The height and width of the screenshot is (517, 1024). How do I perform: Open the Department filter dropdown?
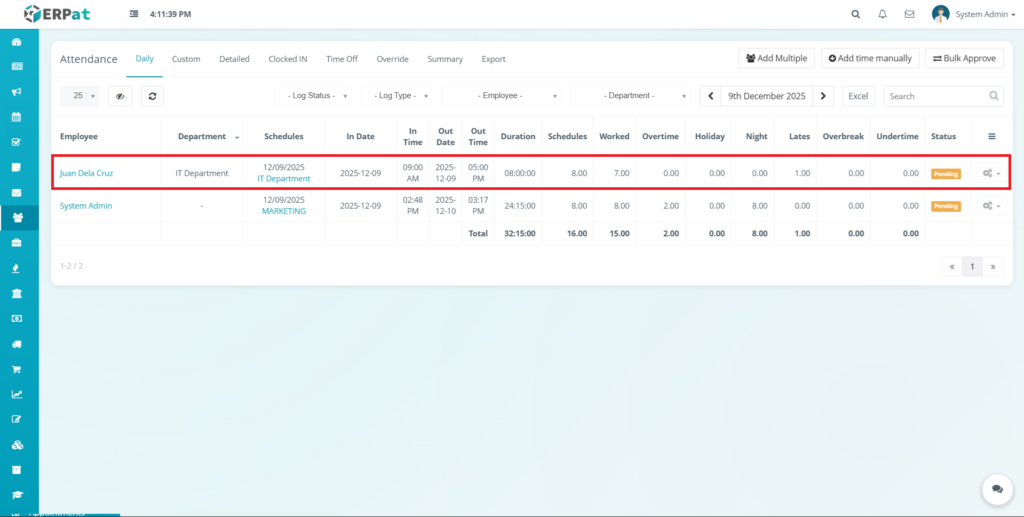(x=631, y=96)
